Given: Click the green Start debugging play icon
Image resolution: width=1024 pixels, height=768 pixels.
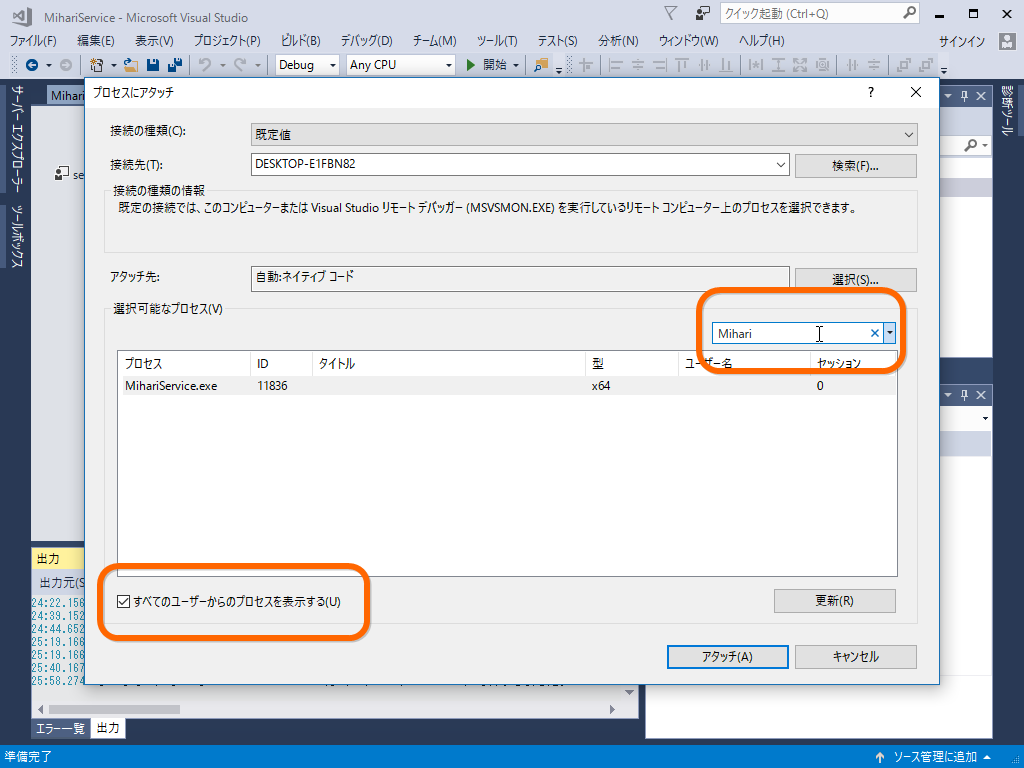Looking at the screenshot, I should click(x=471, y=65).
